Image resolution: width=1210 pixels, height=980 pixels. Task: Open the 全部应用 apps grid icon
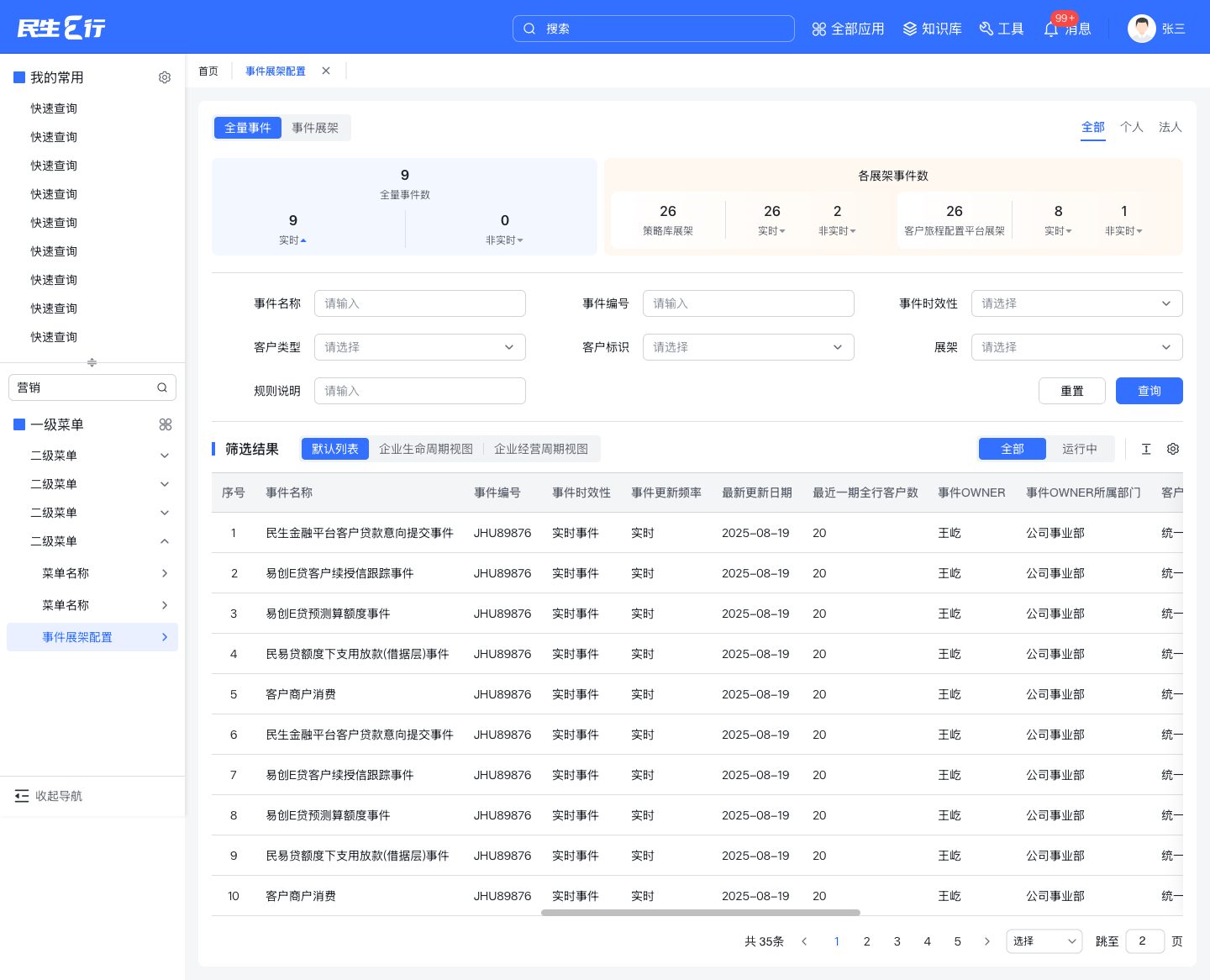819,29
